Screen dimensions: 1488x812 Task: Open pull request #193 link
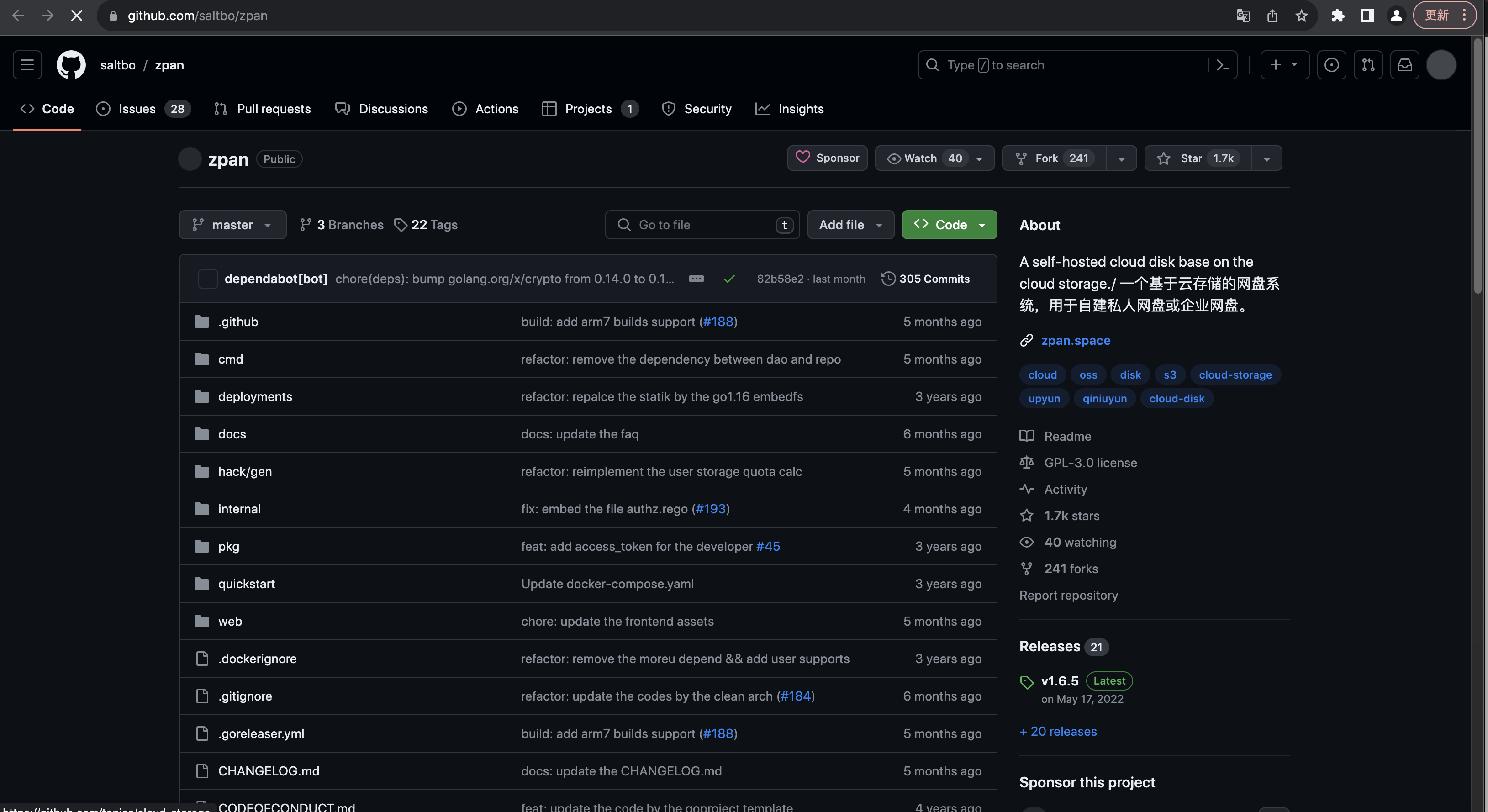[711, 509]
